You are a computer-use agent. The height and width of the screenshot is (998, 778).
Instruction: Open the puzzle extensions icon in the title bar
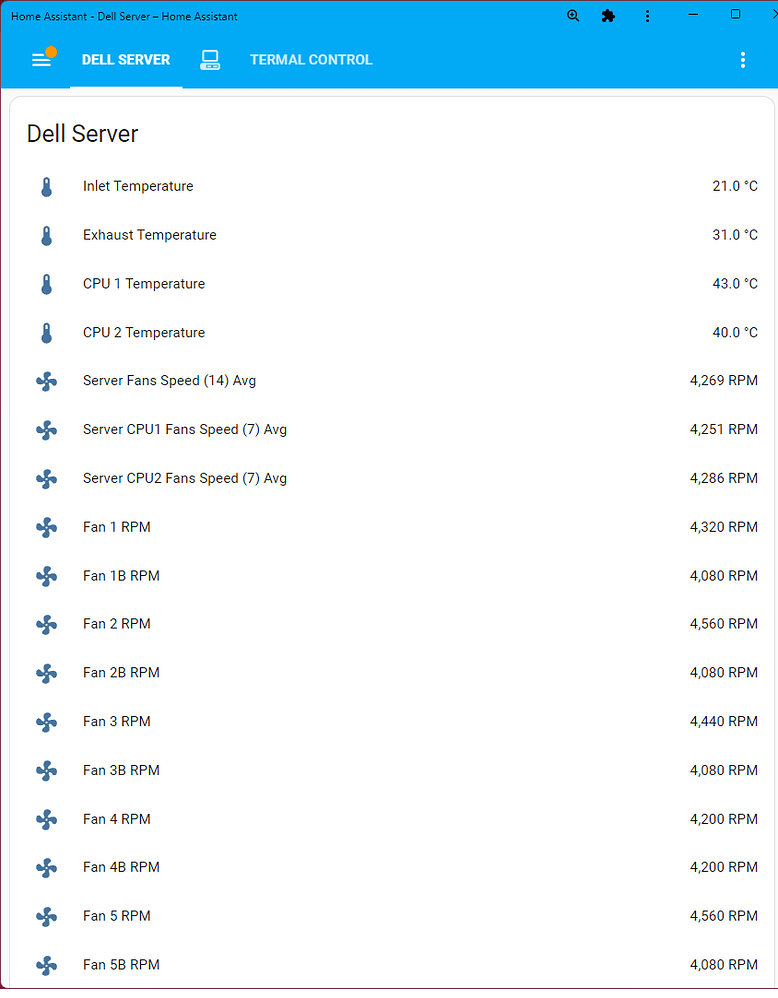(608, 15)
